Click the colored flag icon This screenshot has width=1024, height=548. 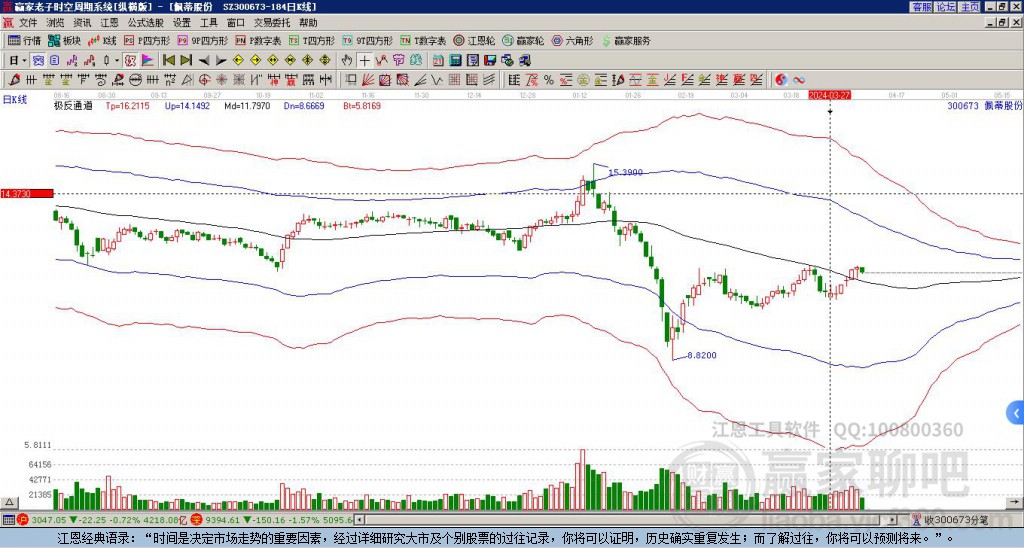coord(148,61)
